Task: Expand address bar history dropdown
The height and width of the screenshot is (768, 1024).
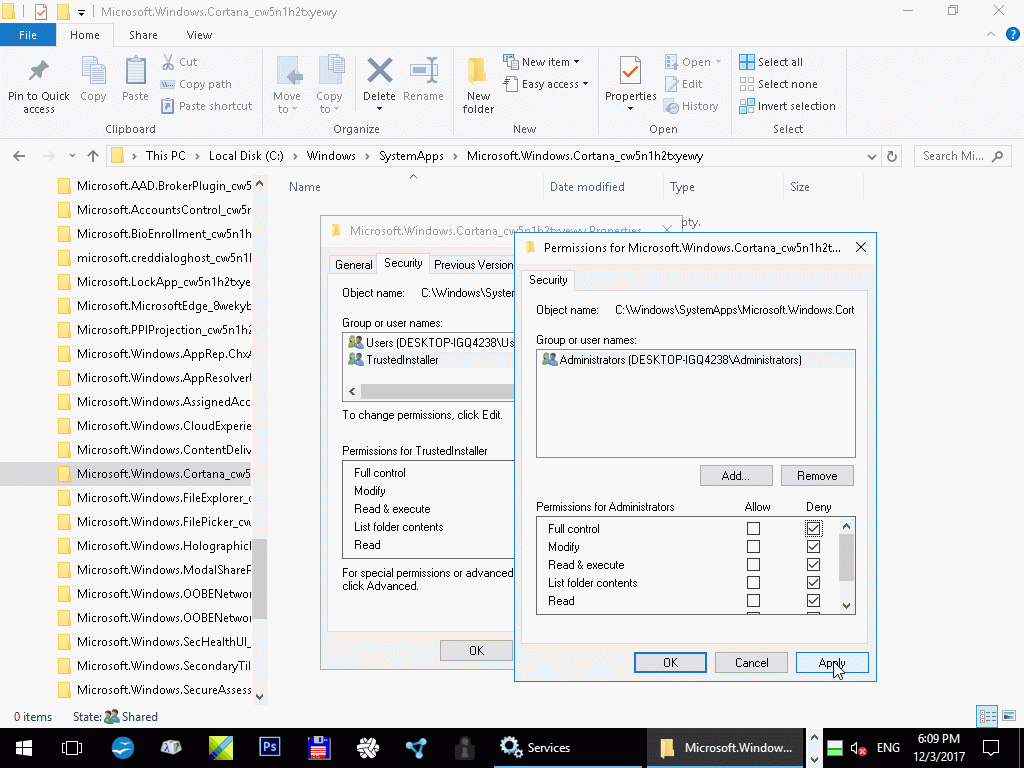Action: [x=871, y=156]
